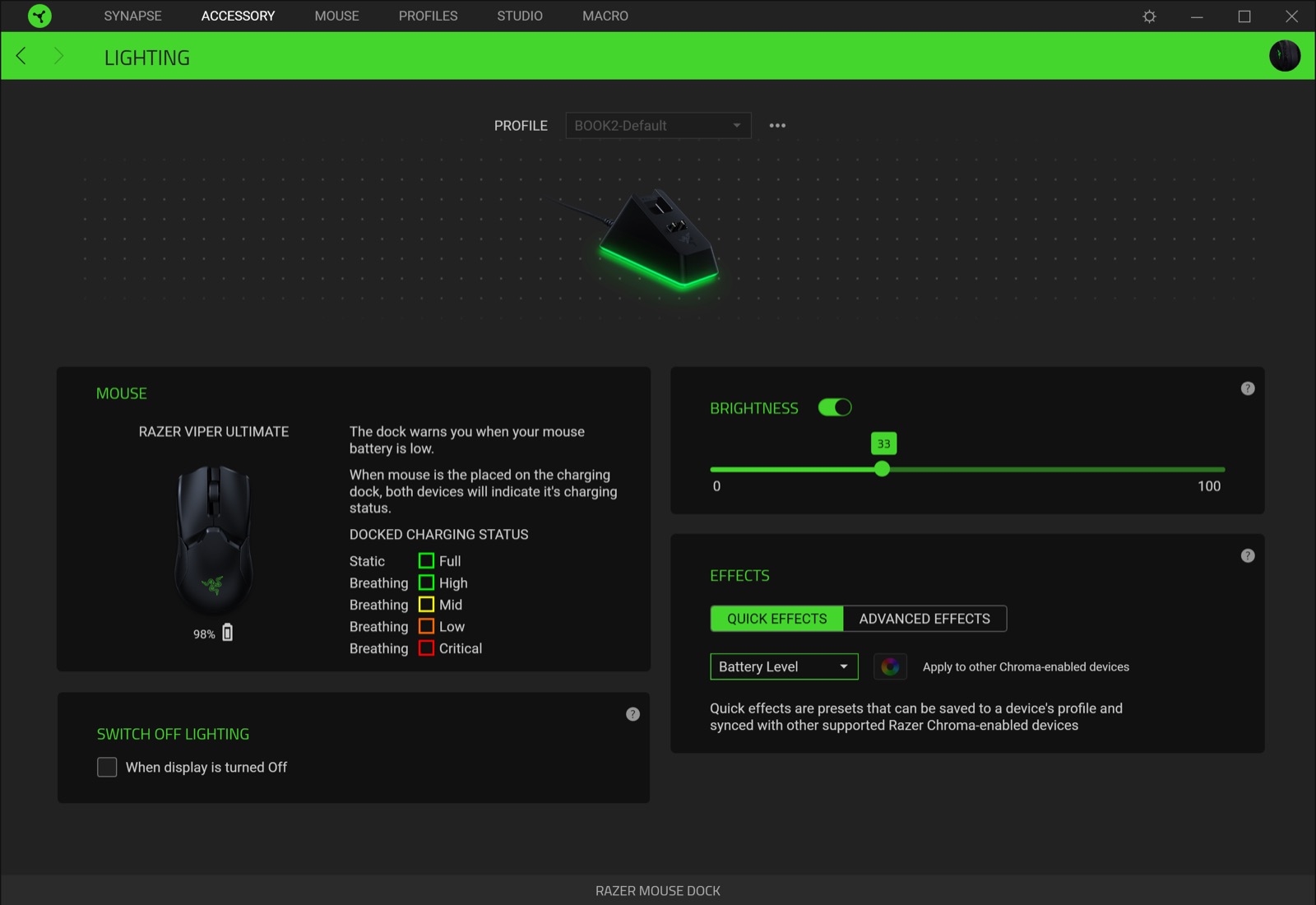Minimize the Synapse window
Image resolution: width=1316 pixels, height=905 pixels.
click(1197, 16)
